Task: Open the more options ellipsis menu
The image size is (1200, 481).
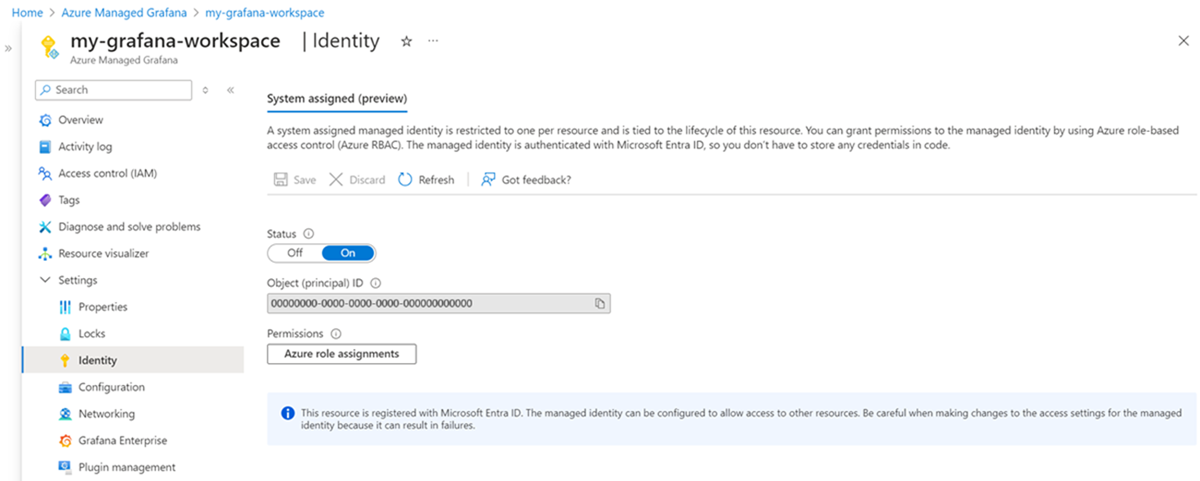Action: tap(433, 42)
